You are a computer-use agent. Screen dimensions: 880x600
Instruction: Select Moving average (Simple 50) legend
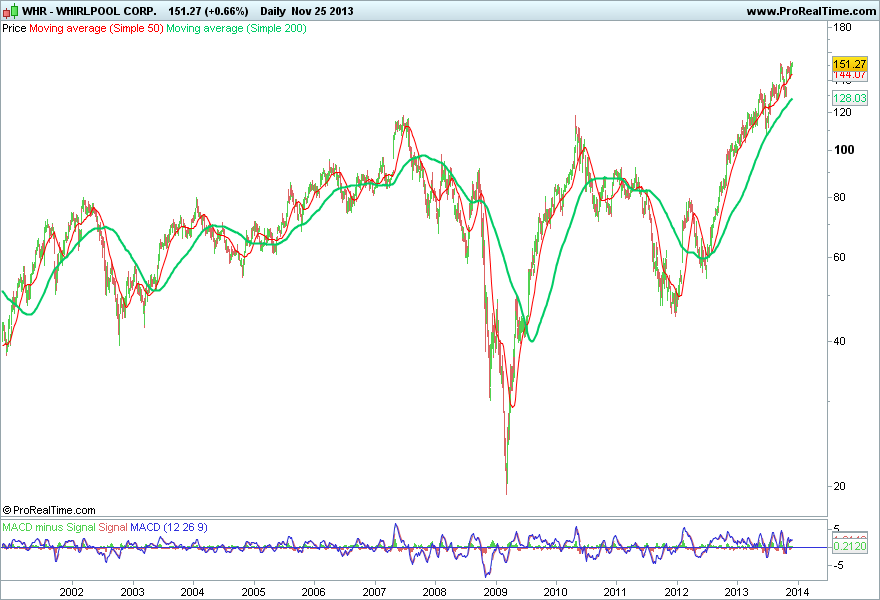[96, 28]
